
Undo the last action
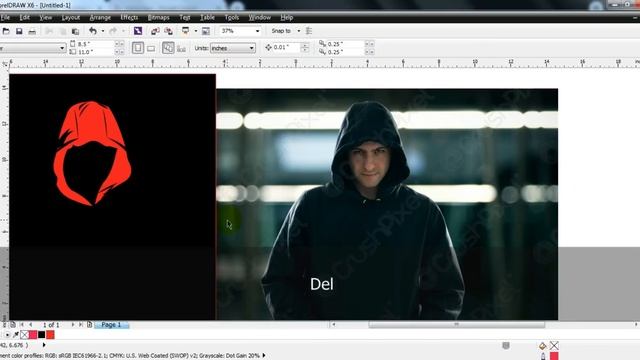click(x=93, y=31)
